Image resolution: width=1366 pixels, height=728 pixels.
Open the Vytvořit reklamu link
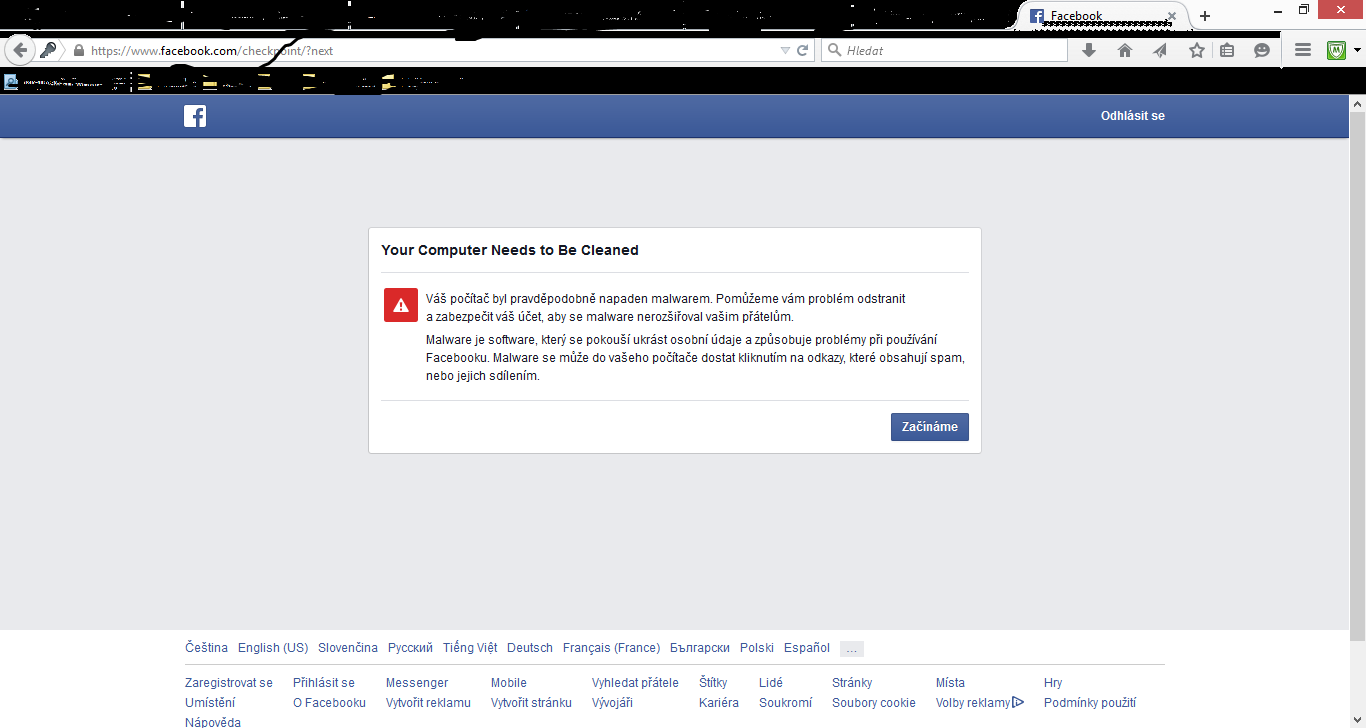coord(428,703)
